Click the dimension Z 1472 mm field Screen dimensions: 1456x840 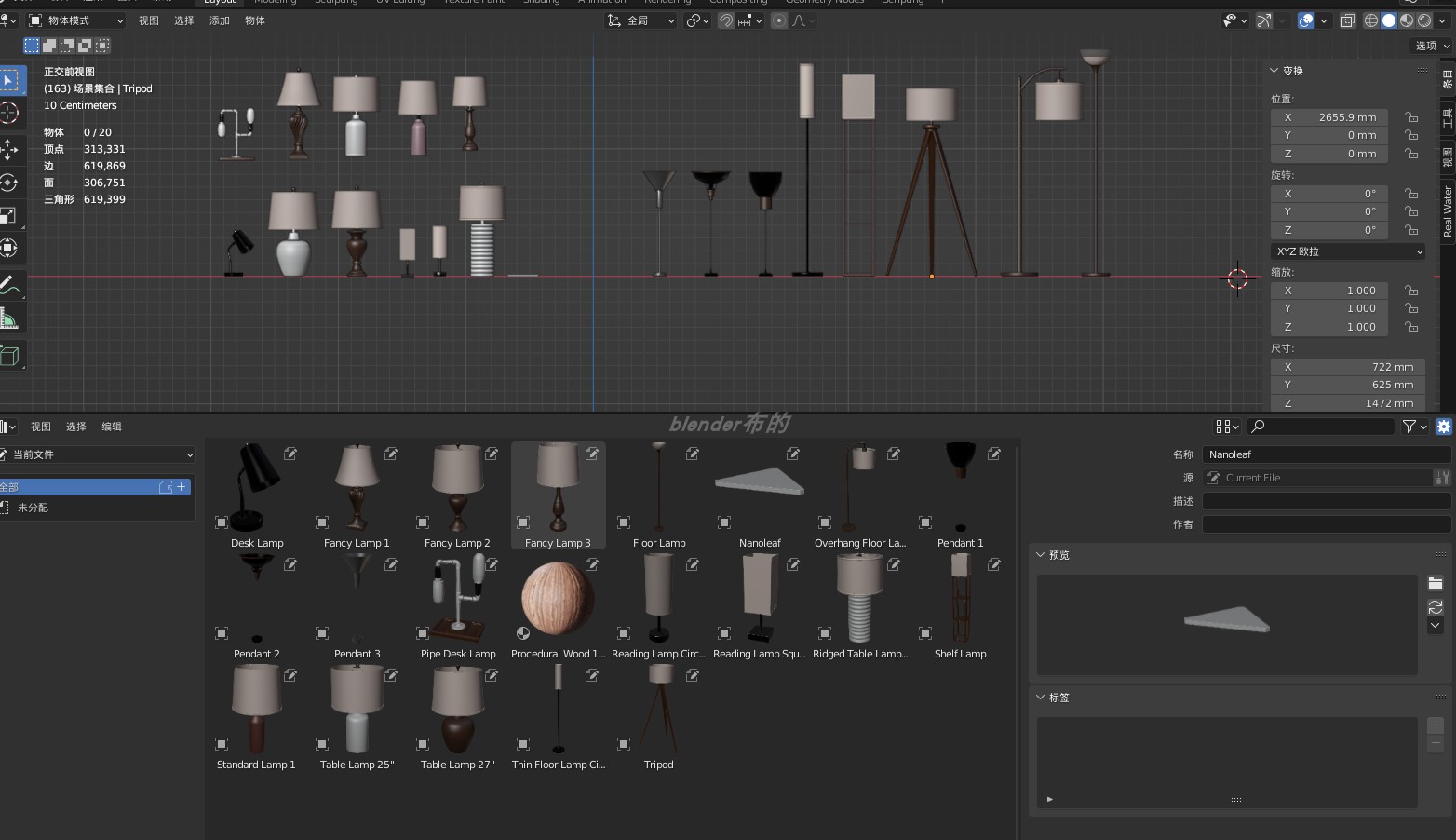(1348, 403)
